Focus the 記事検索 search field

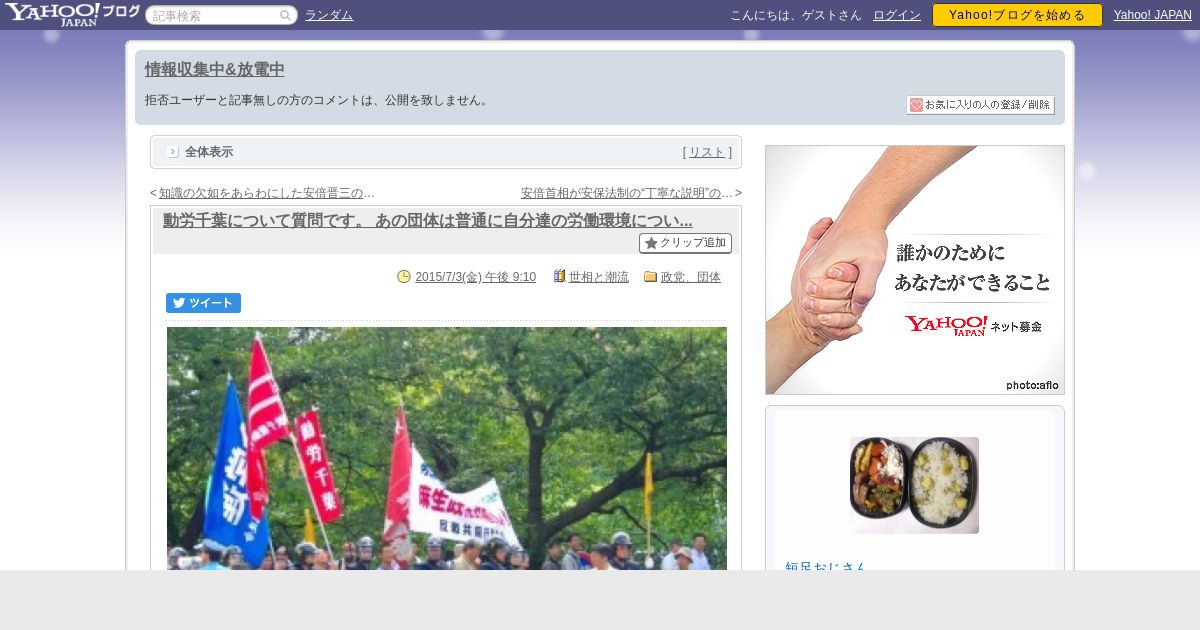(221, 15)
